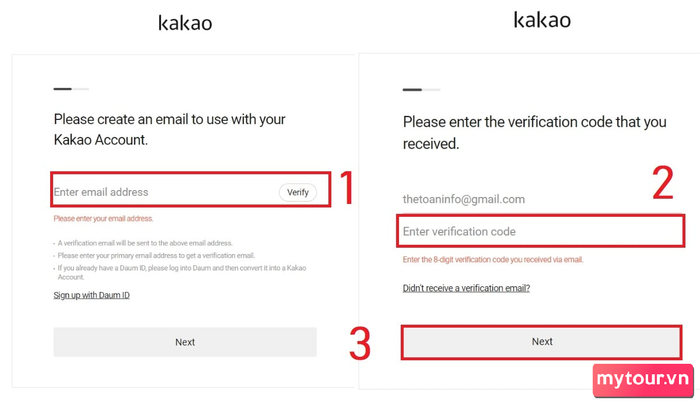The width and height of the screenshot is (700, 405).
Task: Click the red annotation number 3
Action: coord(360,344)
